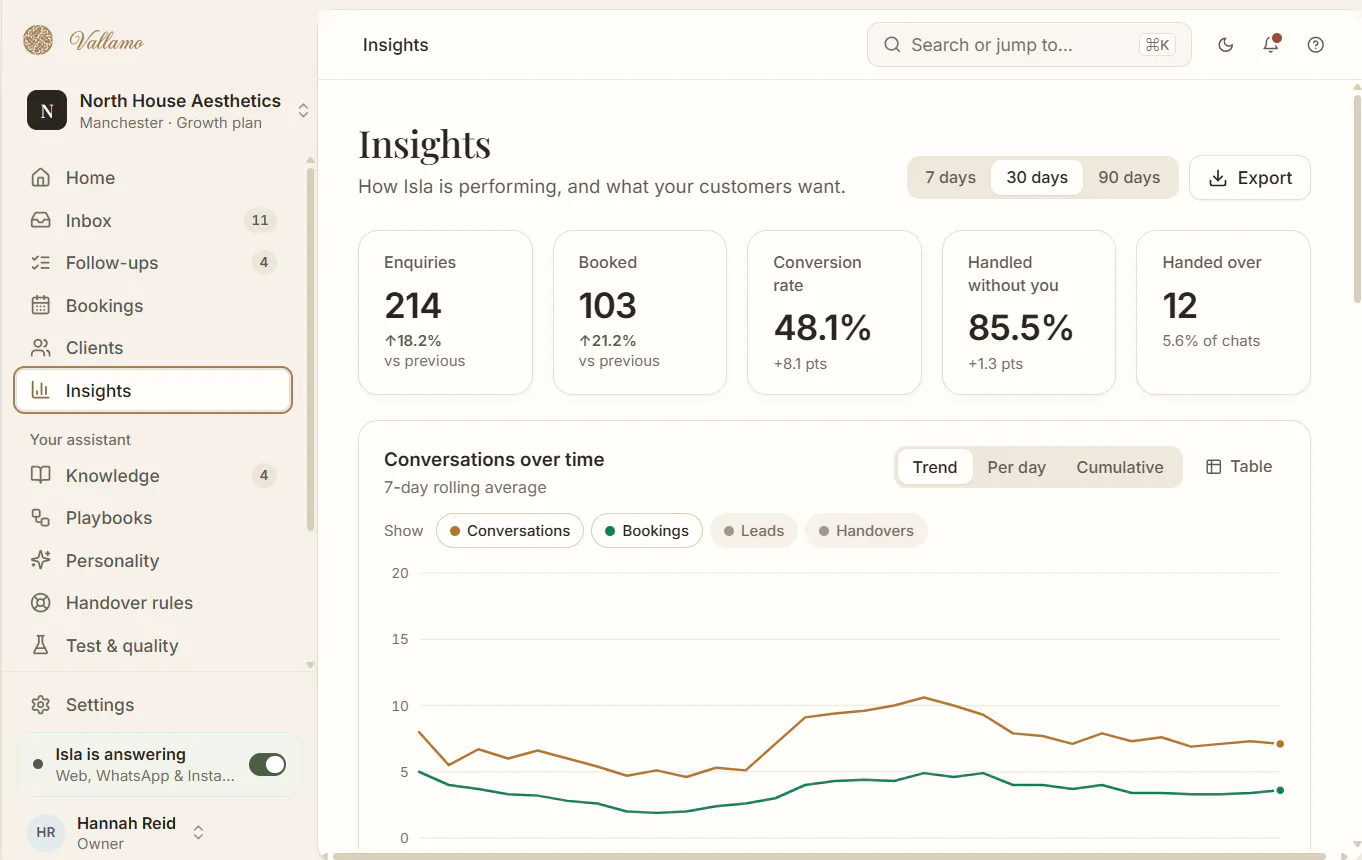Click the Clients people icon
The image size is (1362, 860).
[x=41, y=348]
